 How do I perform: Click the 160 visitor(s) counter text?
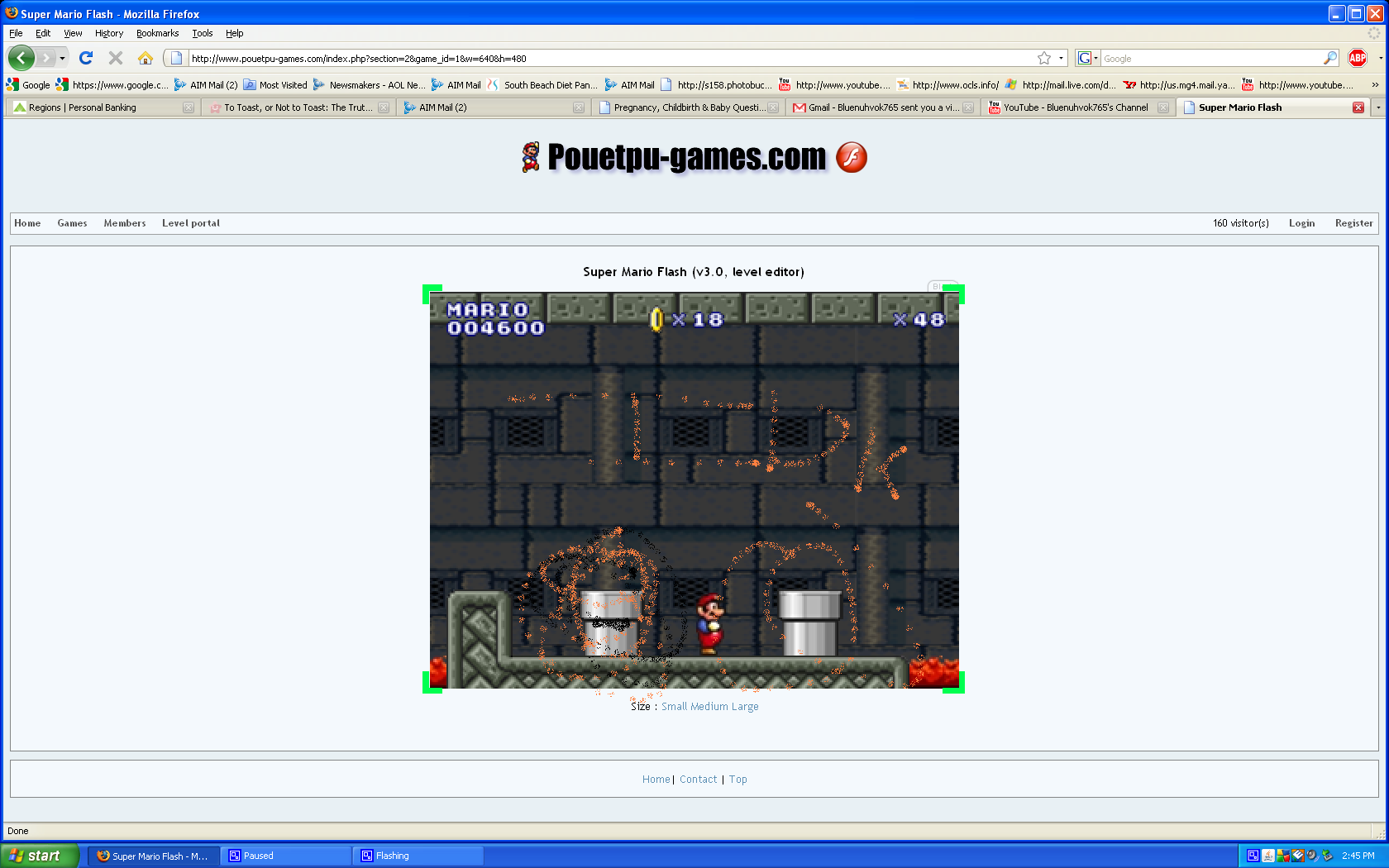coord(1241,223)
